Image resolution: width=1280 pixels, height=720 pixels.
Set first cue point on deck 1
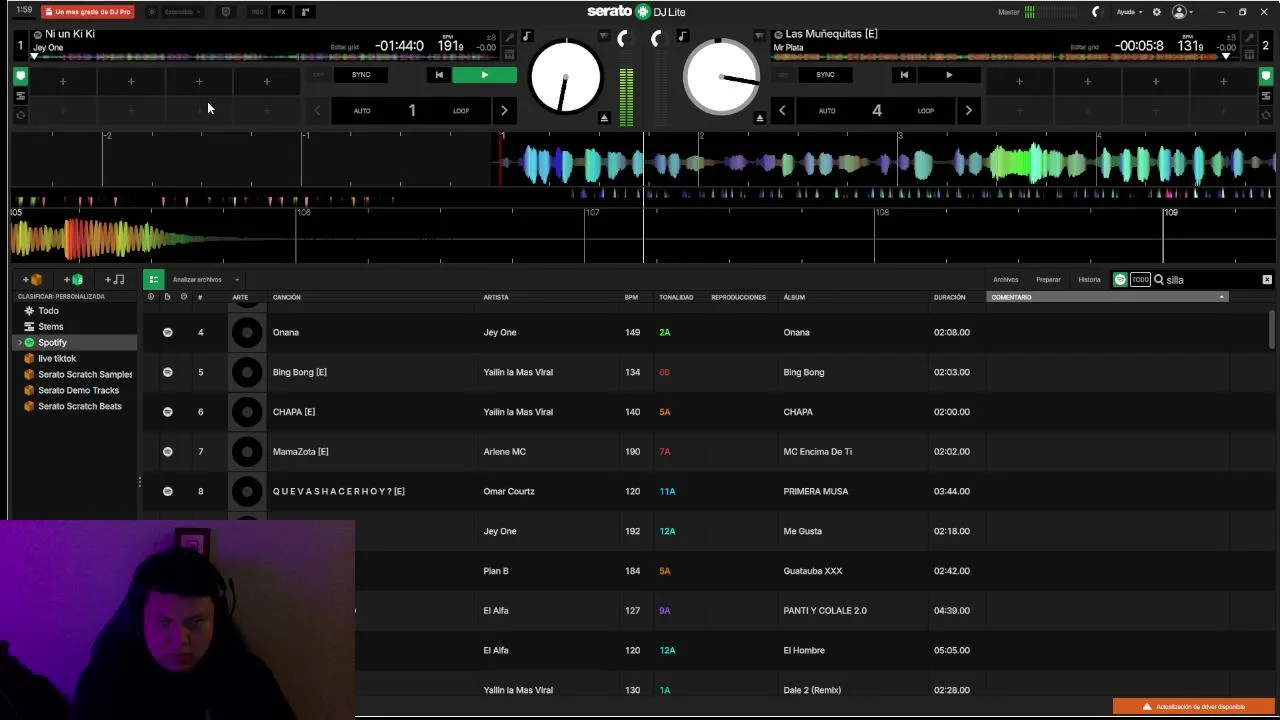click(x=63, y=82)
